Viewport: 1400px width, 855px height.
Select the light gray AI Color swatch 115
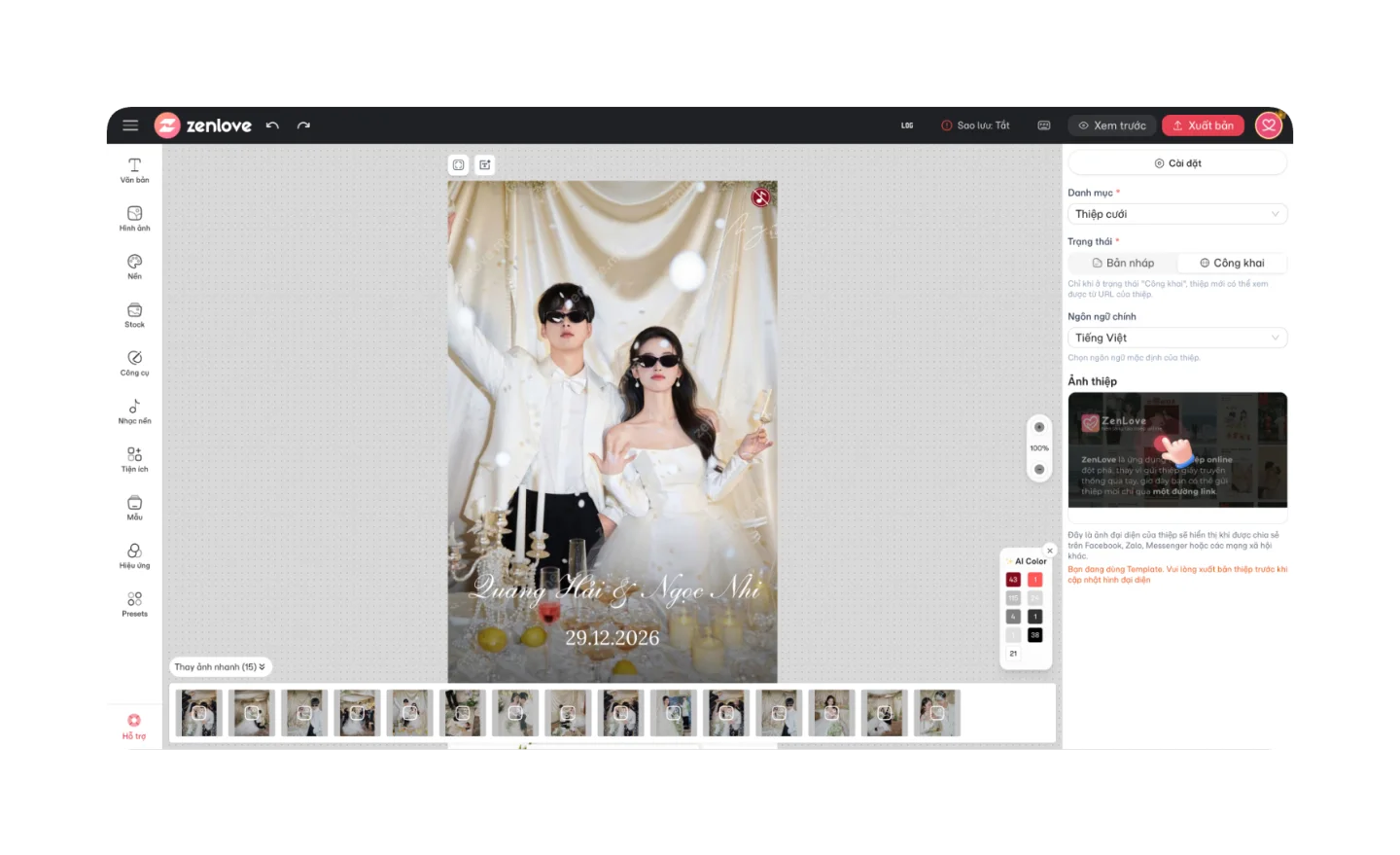[1013, 598]
